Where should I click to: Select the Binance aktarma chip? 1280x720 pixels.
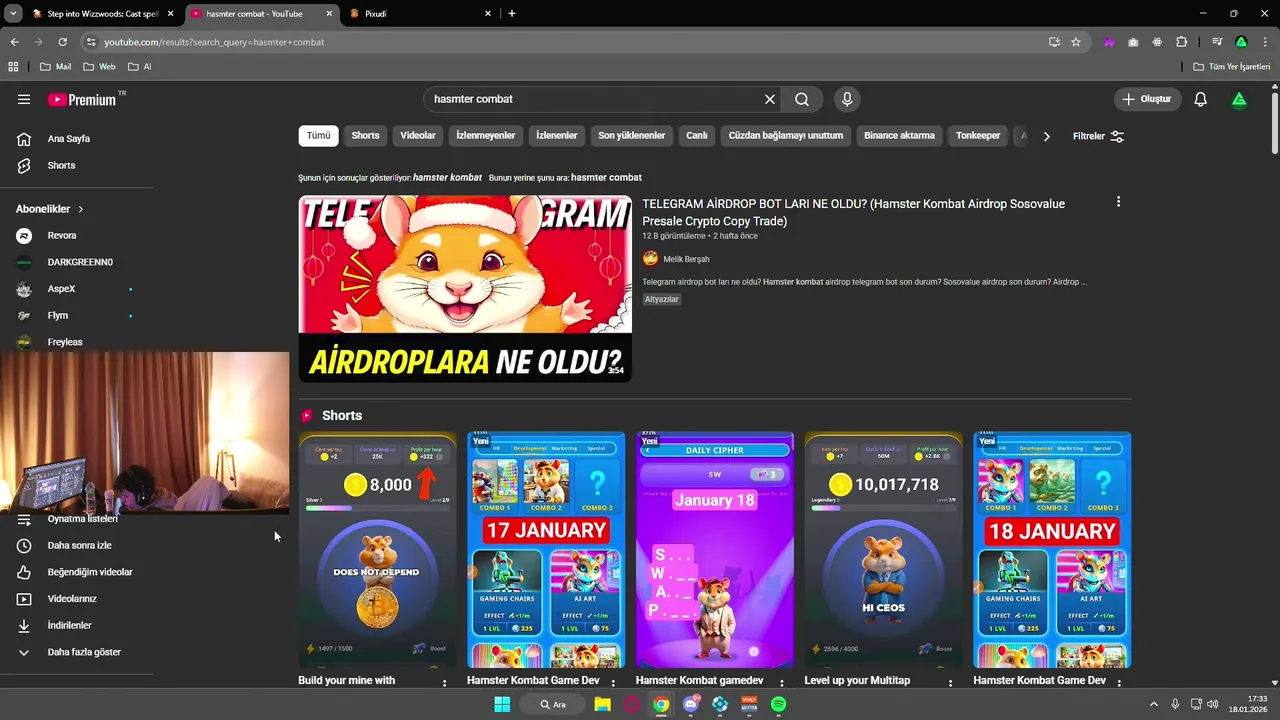(x=900, y=136)
